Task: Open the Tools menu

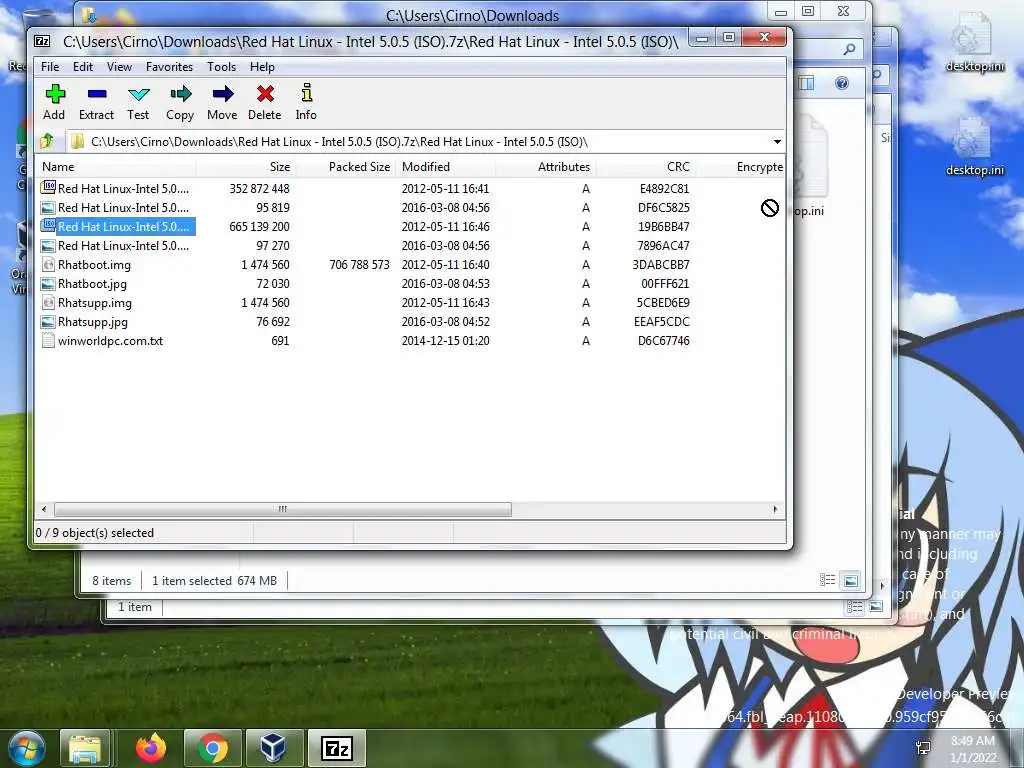Action: pyautogui.click(x=221, y=67)
